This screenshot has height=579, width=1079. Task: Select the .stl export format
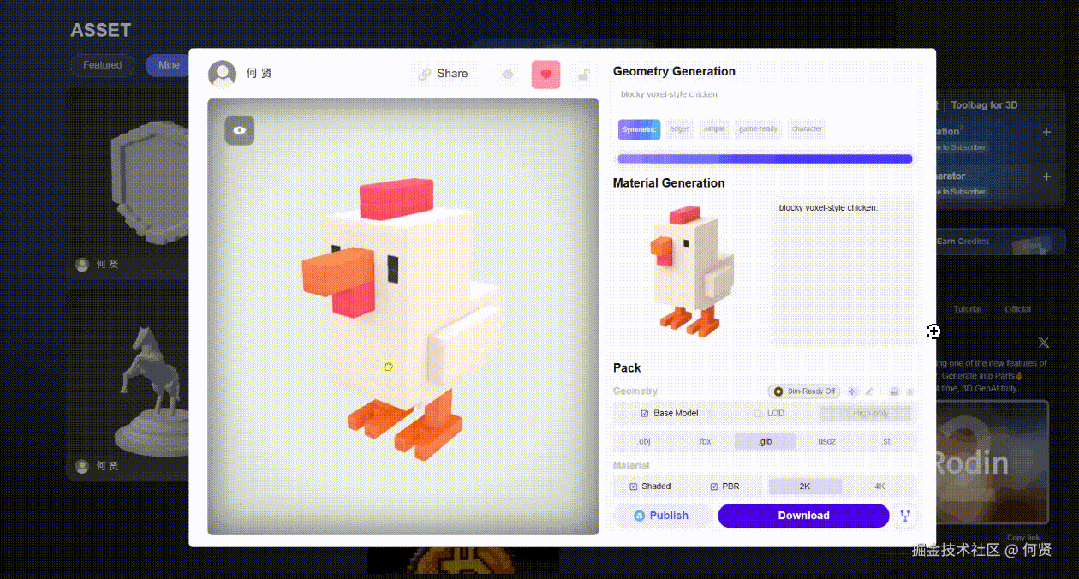point(886,442)
